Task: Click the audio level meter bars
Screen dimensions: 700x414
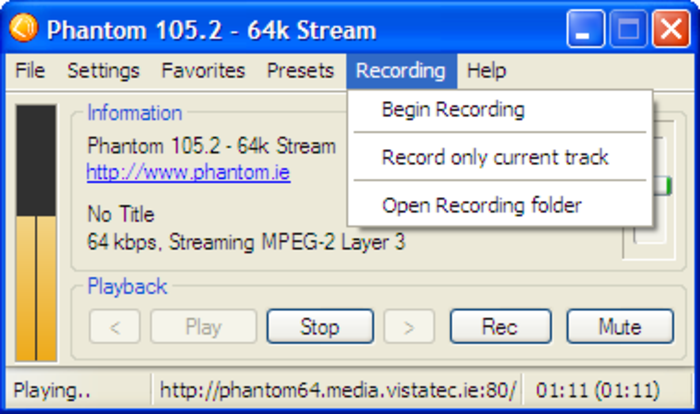Action: [36, 233]
